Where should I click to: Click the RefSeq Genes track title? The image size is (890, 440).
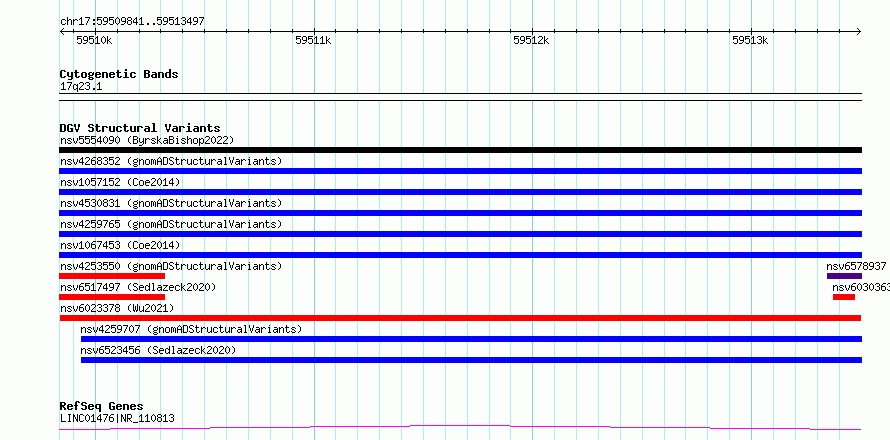tap(102, 406)
